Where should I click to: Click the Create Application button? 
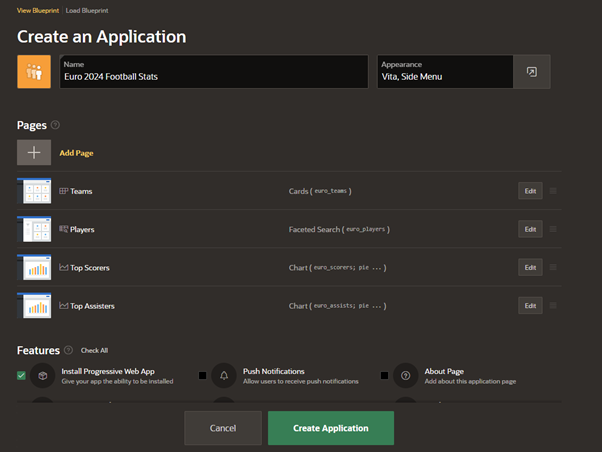tap(331, 428)
